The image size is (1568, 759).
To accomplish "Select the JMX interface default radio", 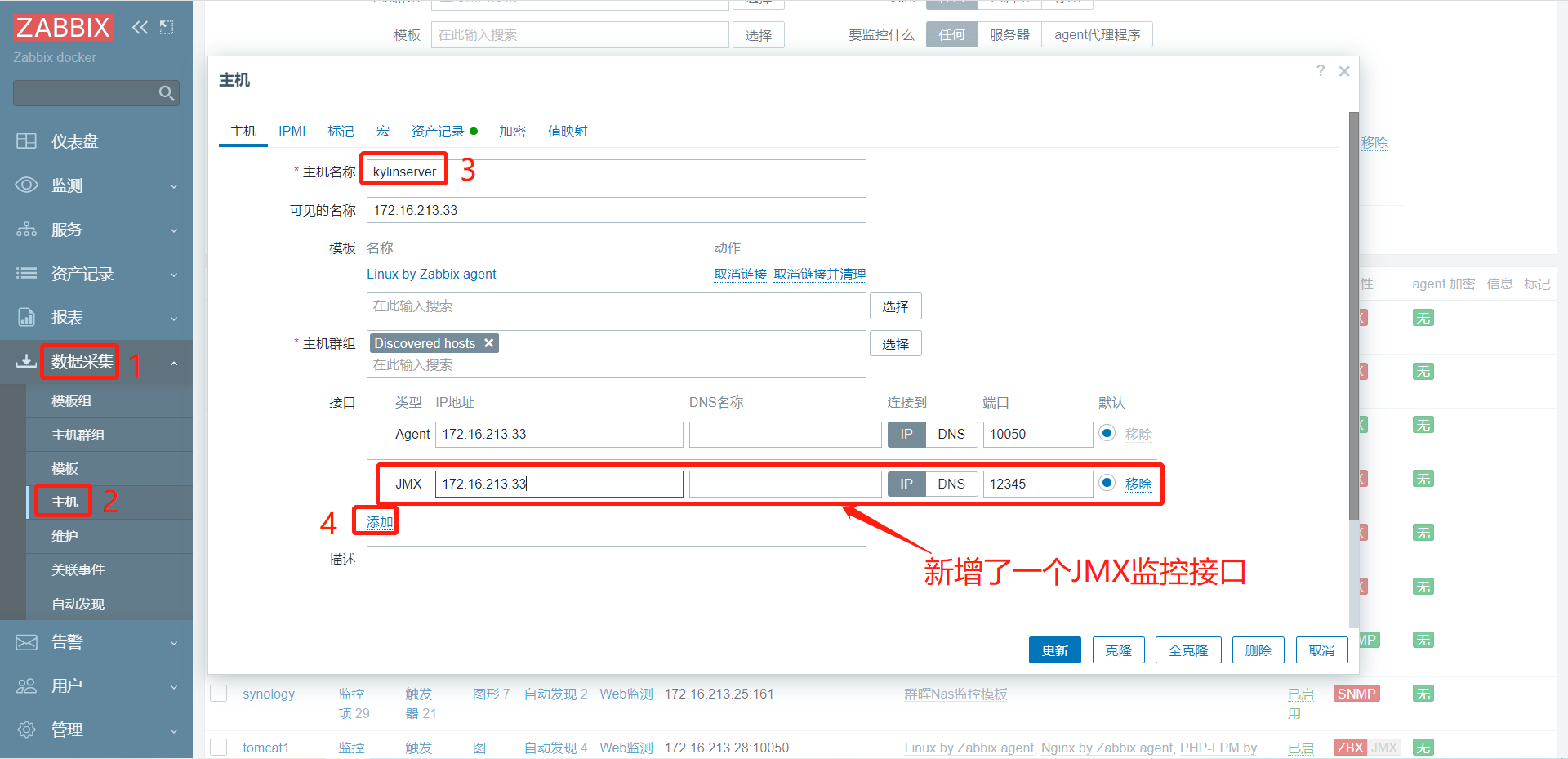I will coord(1107,483).
